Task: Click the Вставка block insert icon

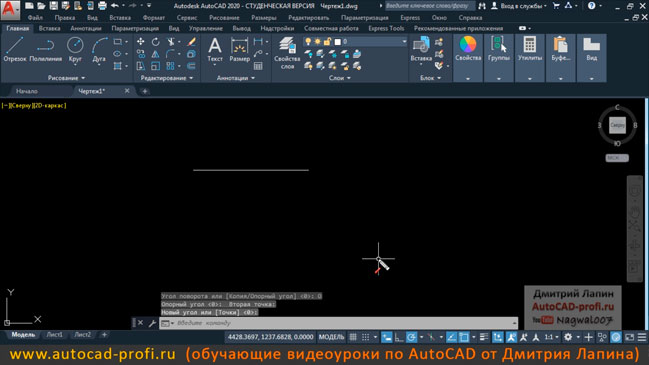Action: point(421,49)
